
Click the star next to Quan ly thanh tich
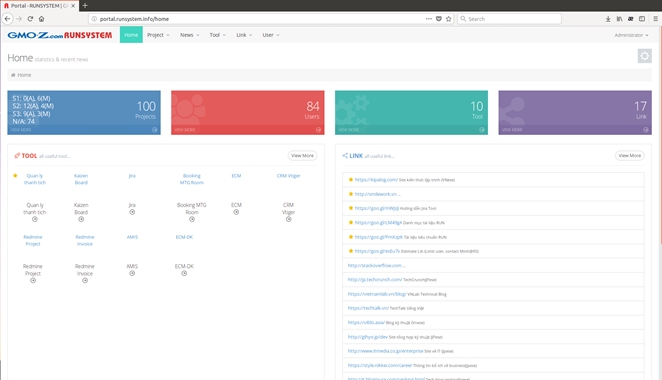click(15, 176)
